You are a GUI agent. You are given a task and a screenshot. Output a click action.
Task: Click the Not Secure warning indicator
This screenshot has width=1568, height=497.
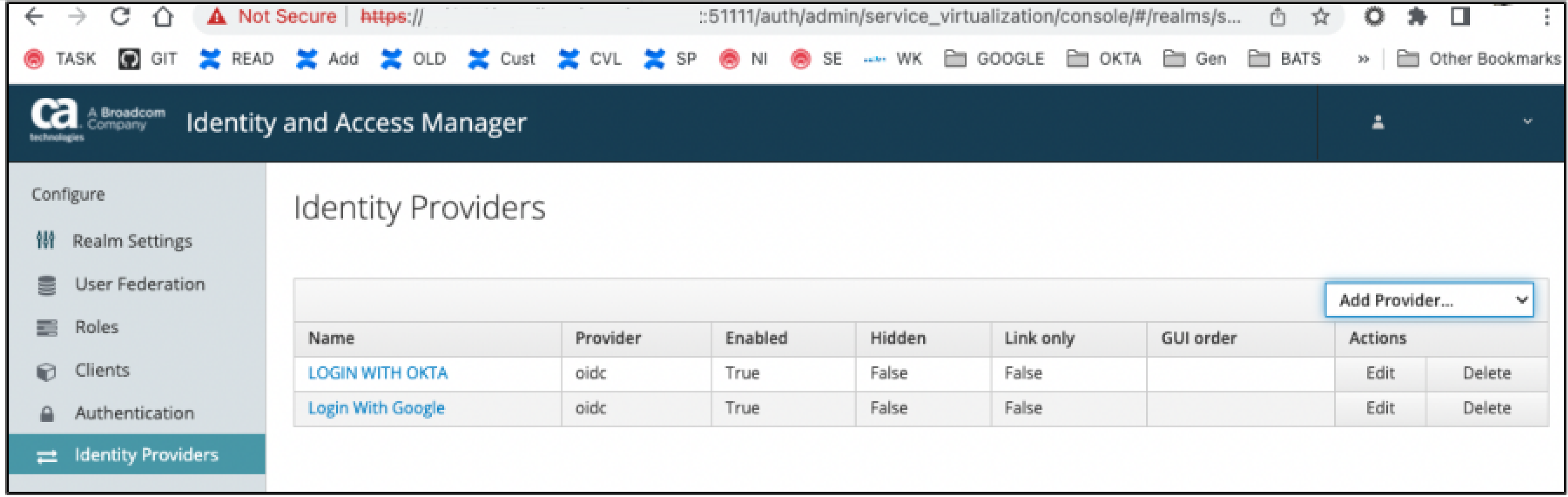272,16
